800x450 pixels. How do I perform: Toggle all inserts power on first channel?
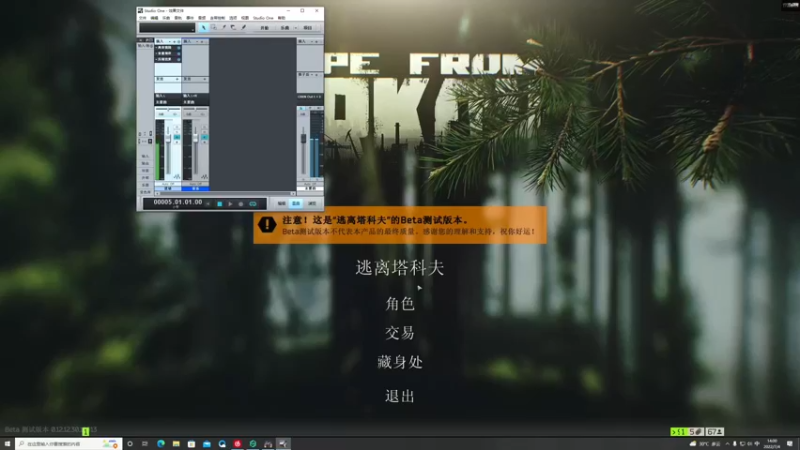click(179, 42)
